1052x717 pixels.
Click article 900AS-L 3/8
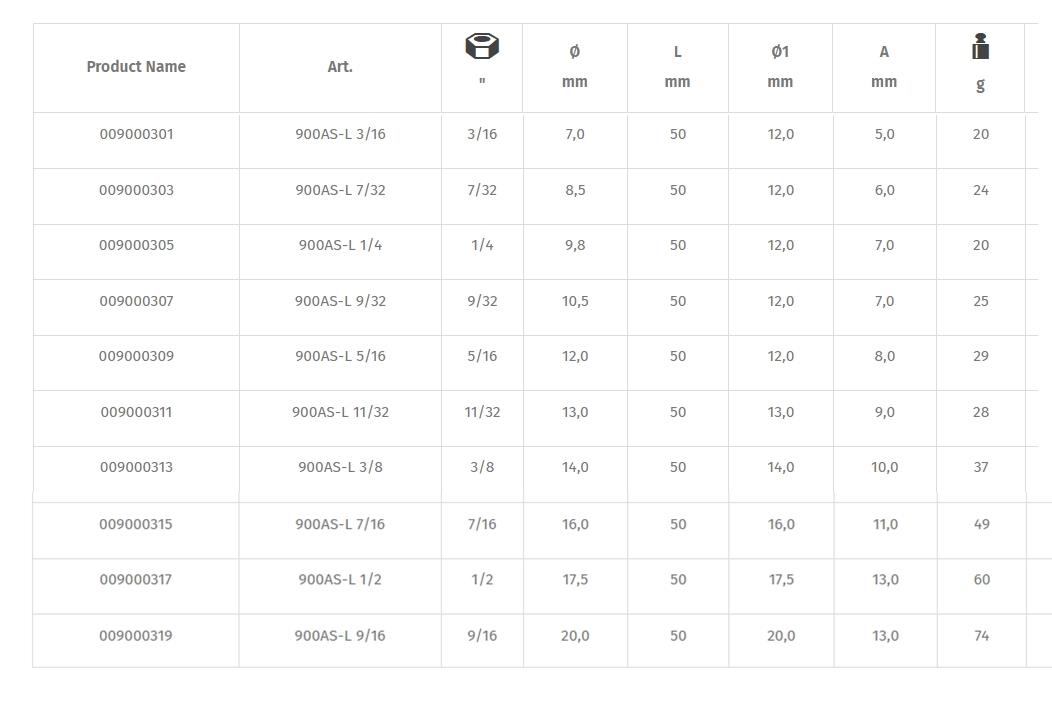tap(340, 467)
